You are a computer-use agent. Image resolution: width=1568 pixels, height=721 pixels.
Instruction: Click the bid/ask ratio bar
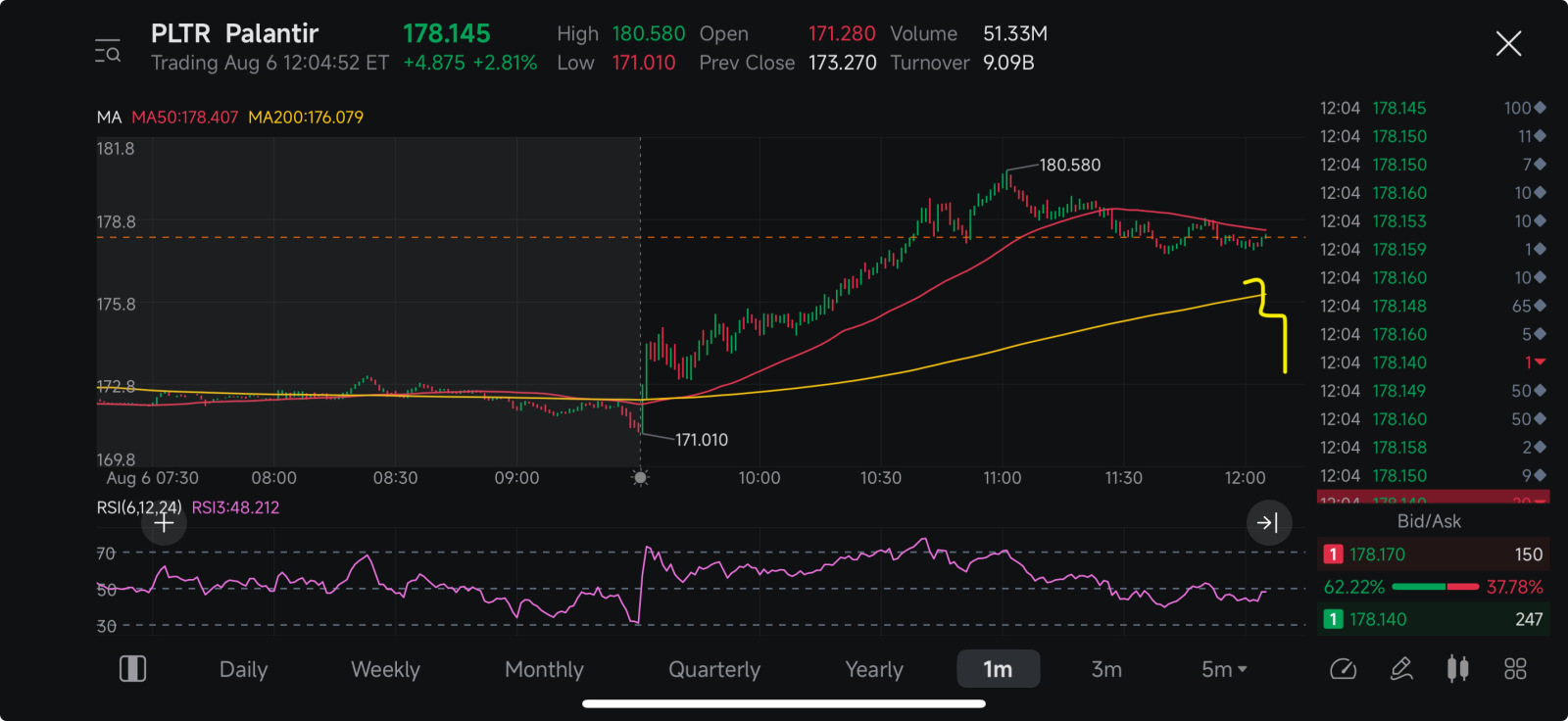click(1435, 587)
